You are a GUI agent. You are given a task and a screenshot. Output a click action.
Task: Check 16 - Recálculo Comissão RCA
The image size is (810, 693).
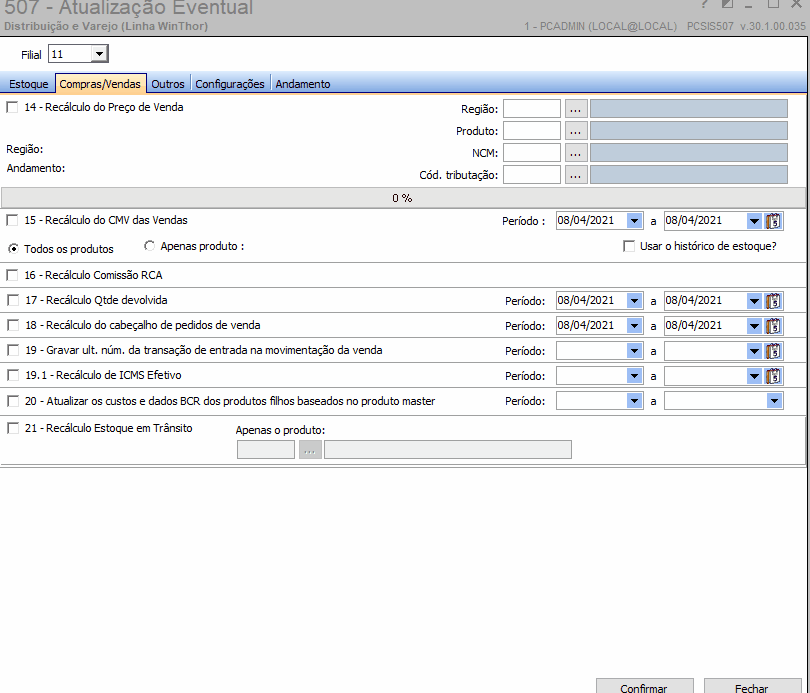pos(12,275)
